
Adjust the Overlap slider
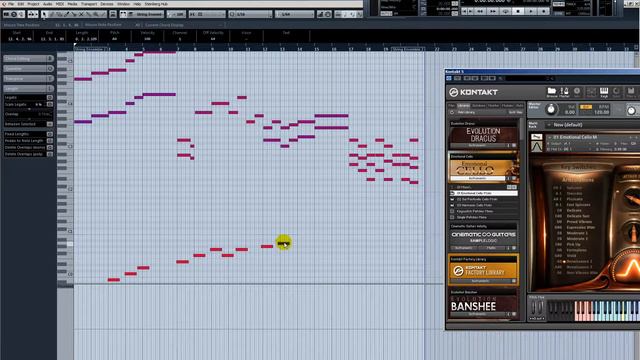pyautogui.click(x=29, y=119)
